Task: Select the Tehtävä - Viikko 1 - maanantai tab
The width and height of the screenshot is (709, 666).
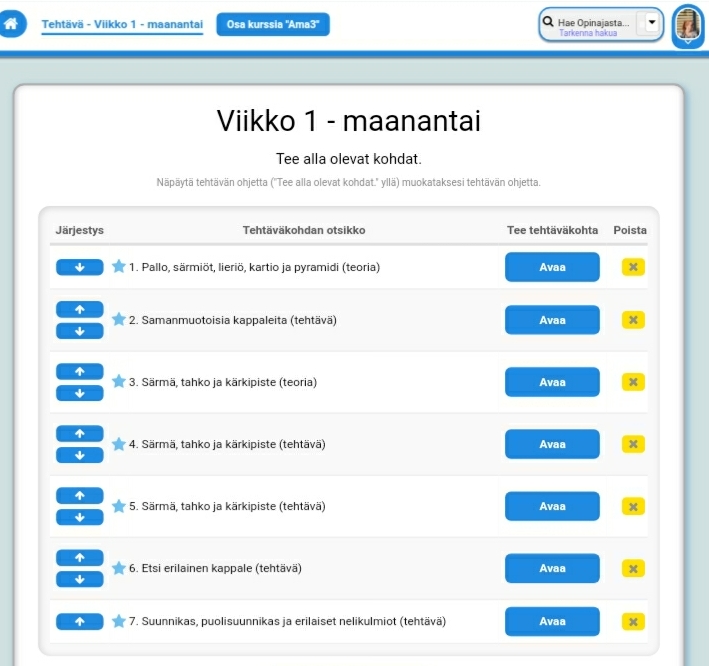Action: pos(122,24)
